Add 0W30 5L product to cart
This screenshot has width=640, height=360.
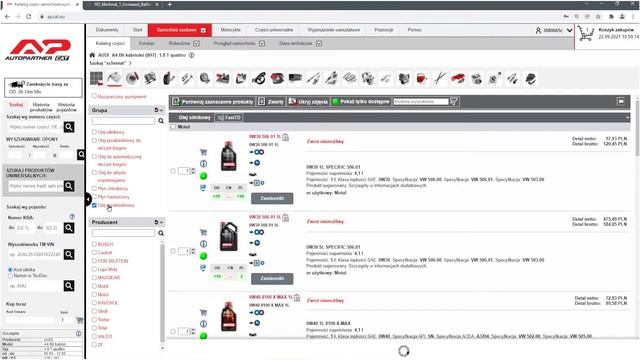tap(203, 232)
